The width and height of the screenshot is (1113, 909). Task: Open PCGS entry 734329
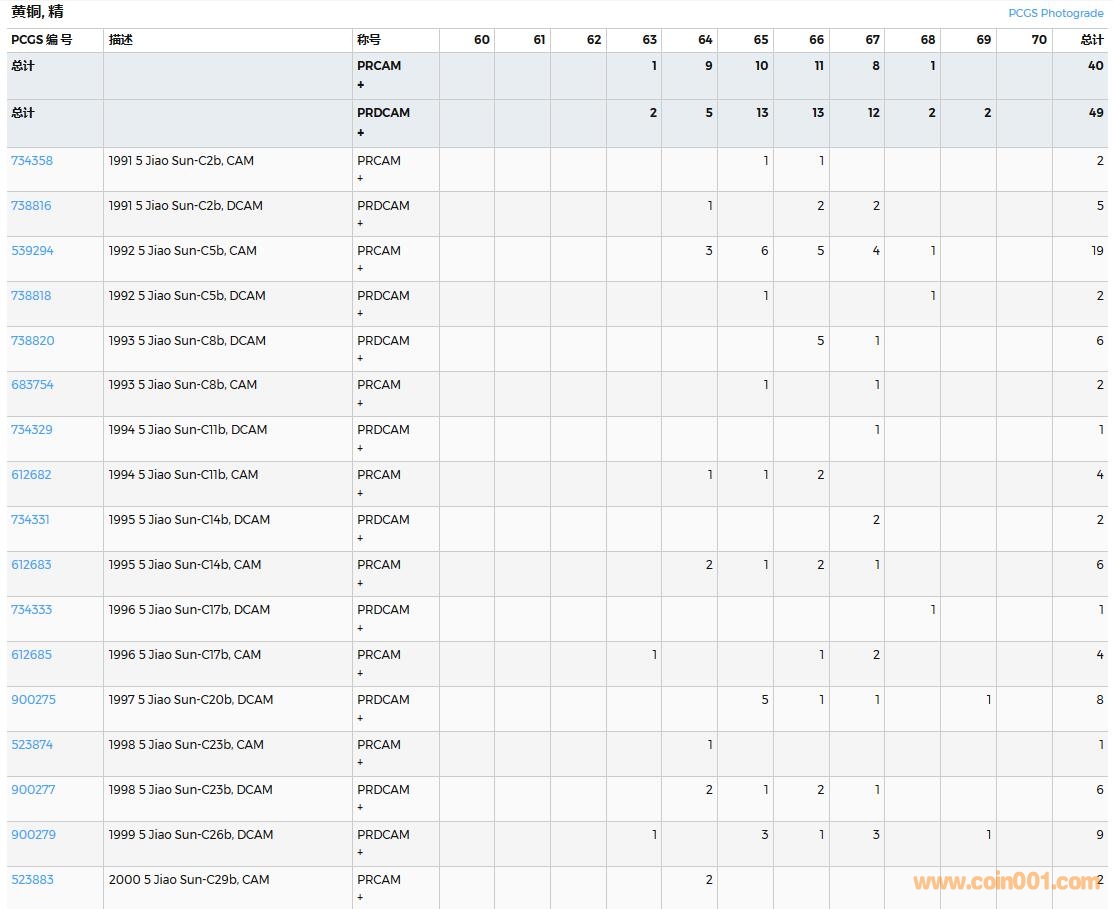[x=32, y=430]
